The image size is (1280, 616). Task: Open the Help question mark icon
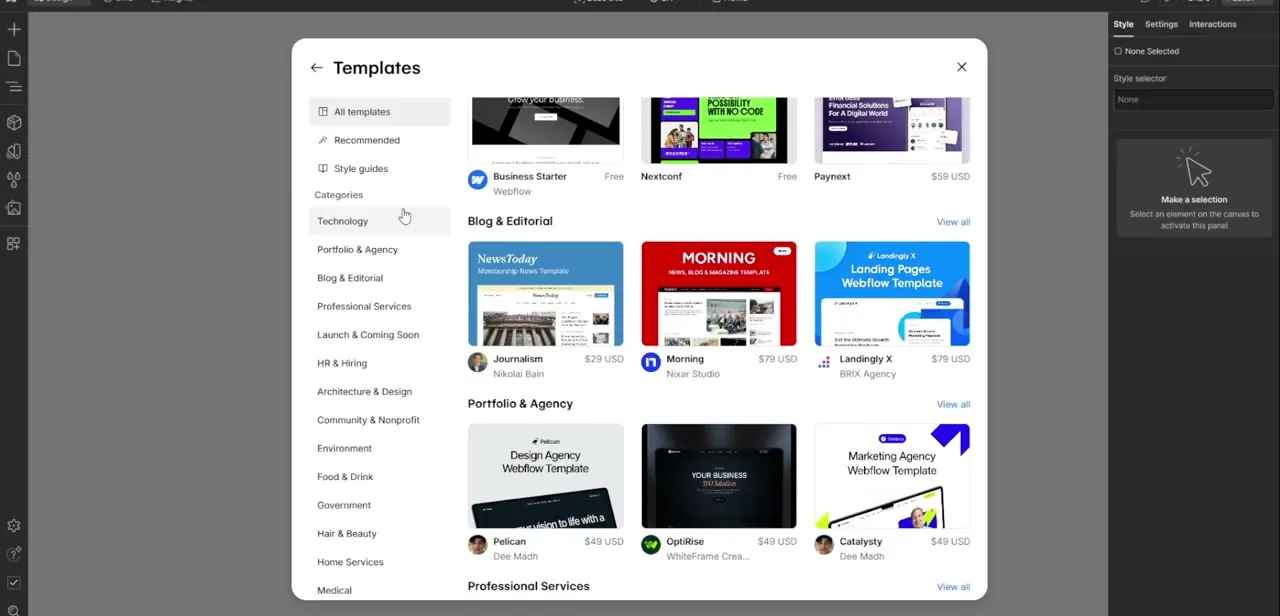tap(14, 554)
